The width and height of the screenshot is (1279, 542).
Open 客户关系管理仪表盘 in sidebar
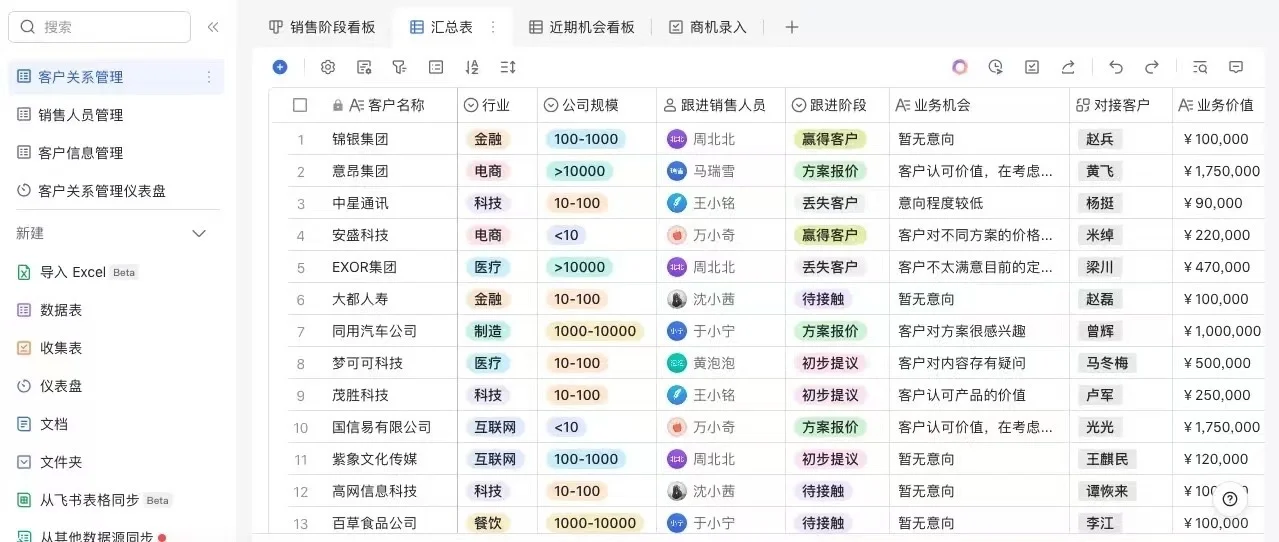click(116, 191)
